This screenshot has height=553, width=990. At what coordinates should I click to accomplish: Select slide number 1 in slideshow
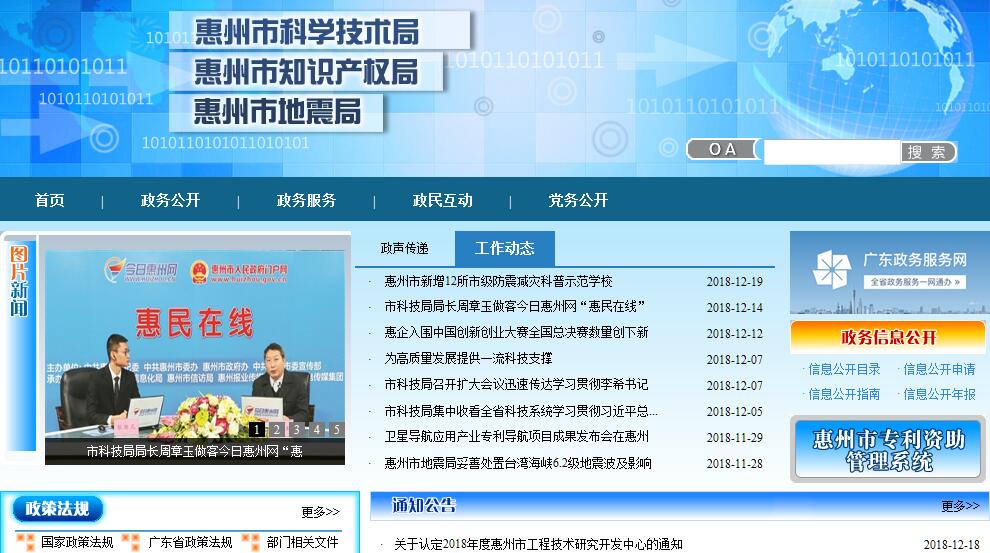tap(256, 429)
